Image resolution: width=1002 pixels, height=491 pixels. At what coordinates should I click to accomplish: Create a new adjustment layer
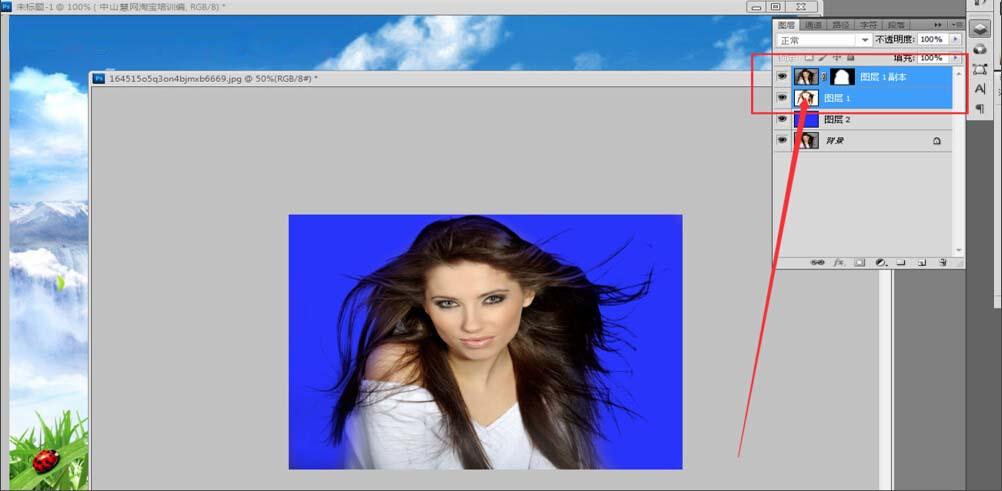click(x=880, y=263)
